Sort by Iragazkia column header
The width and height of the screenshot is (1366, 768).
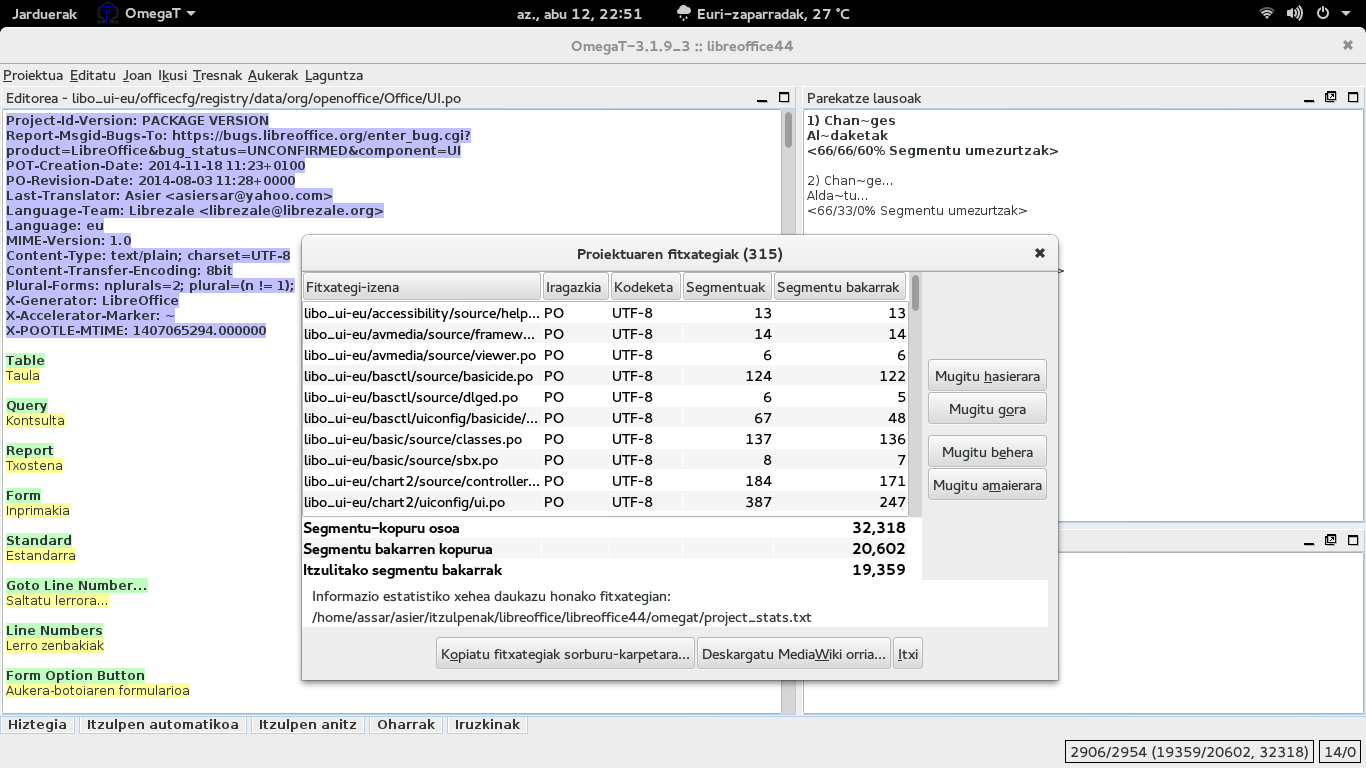[x=575, y=287]
